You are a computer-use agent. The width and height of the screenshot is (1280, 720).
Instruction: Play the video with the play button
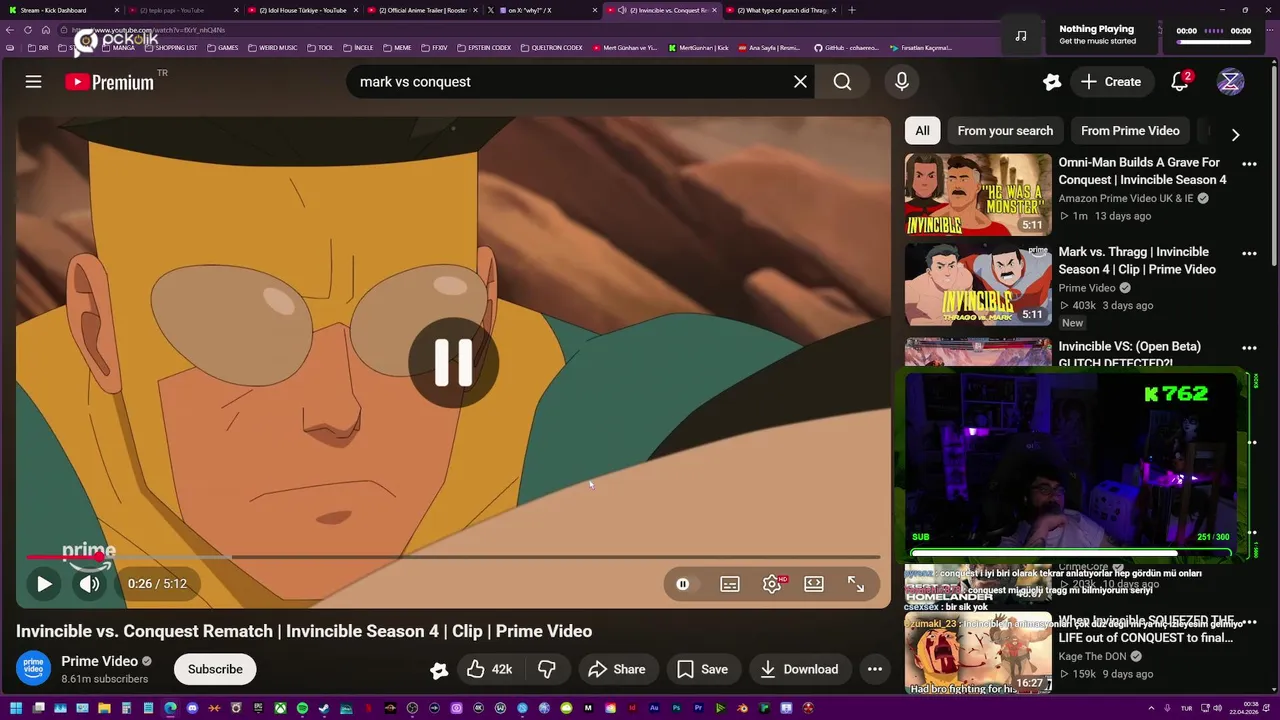tap(44, 584)
